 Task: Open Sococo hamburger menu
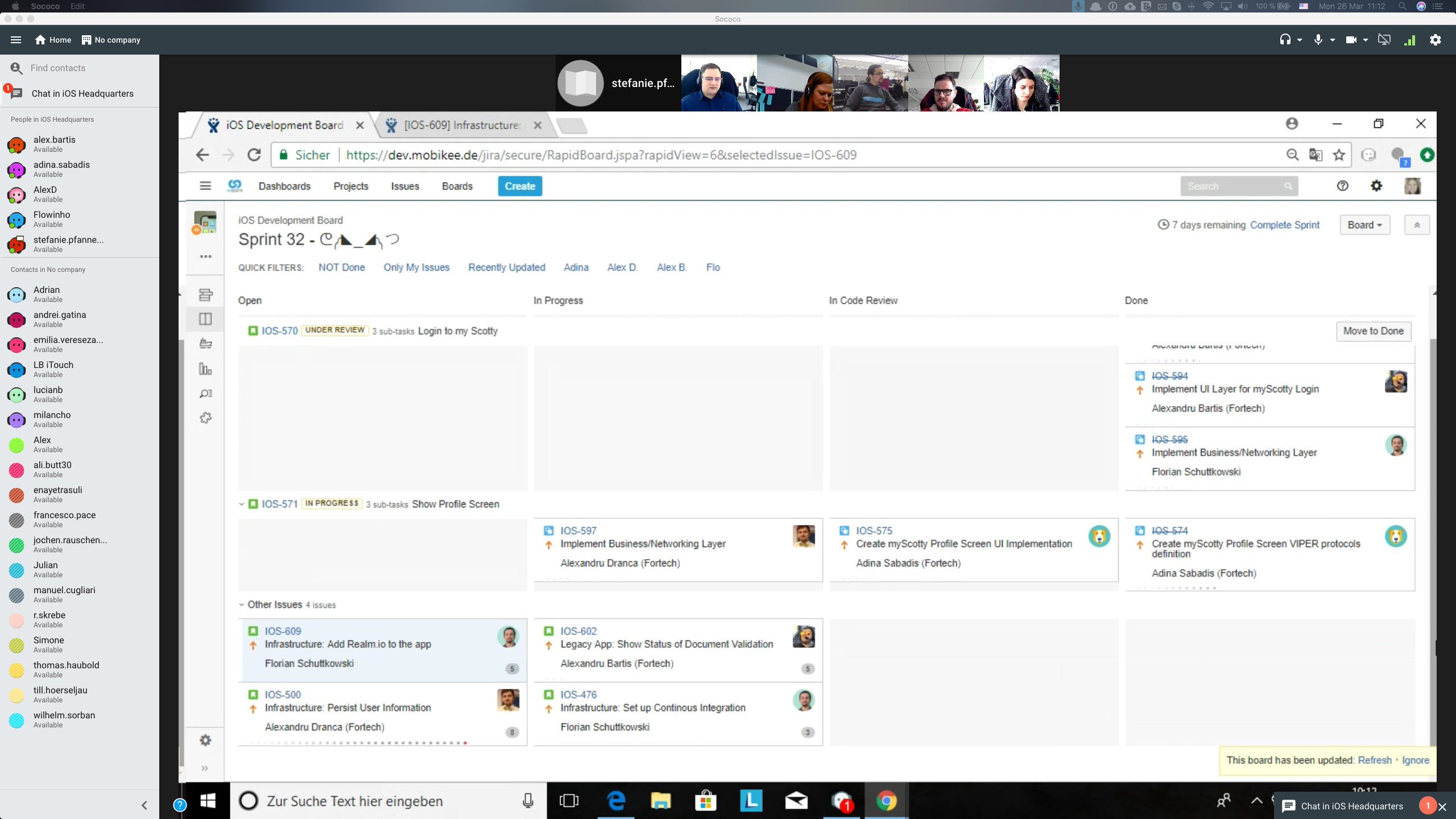pos(16,40)
